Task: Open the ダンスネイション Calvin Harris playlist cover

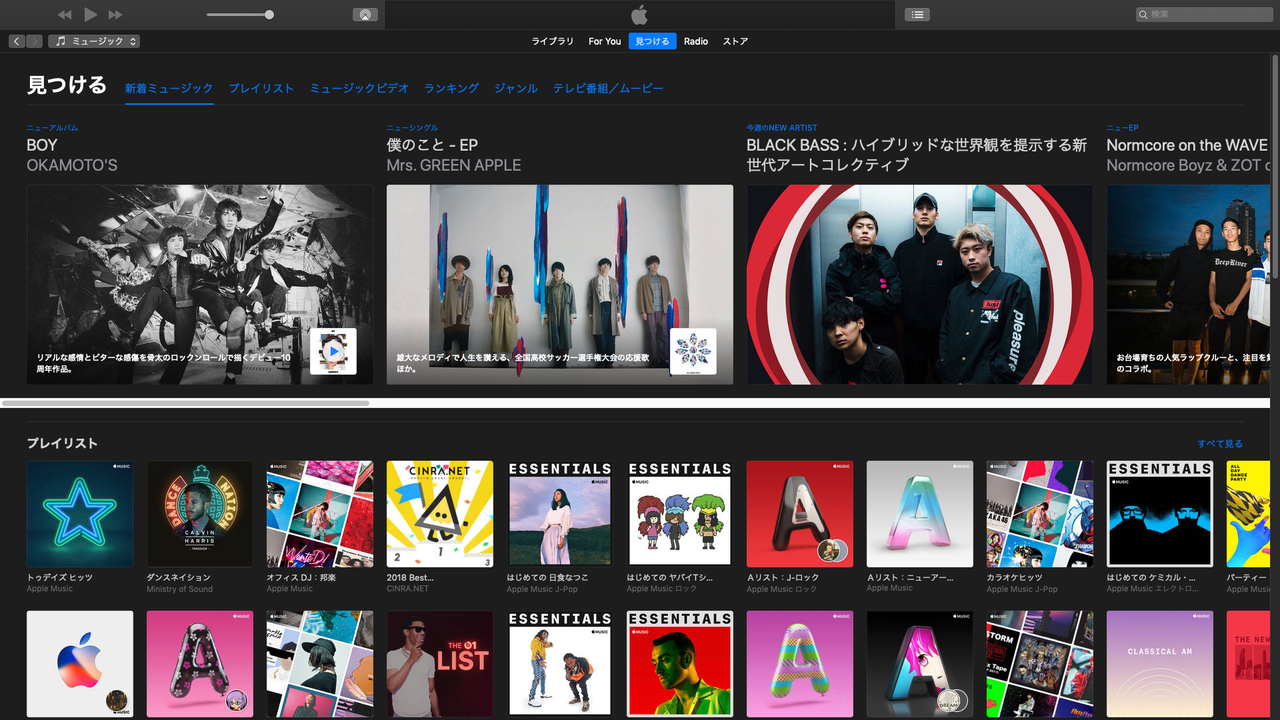Action: [200, 514]
